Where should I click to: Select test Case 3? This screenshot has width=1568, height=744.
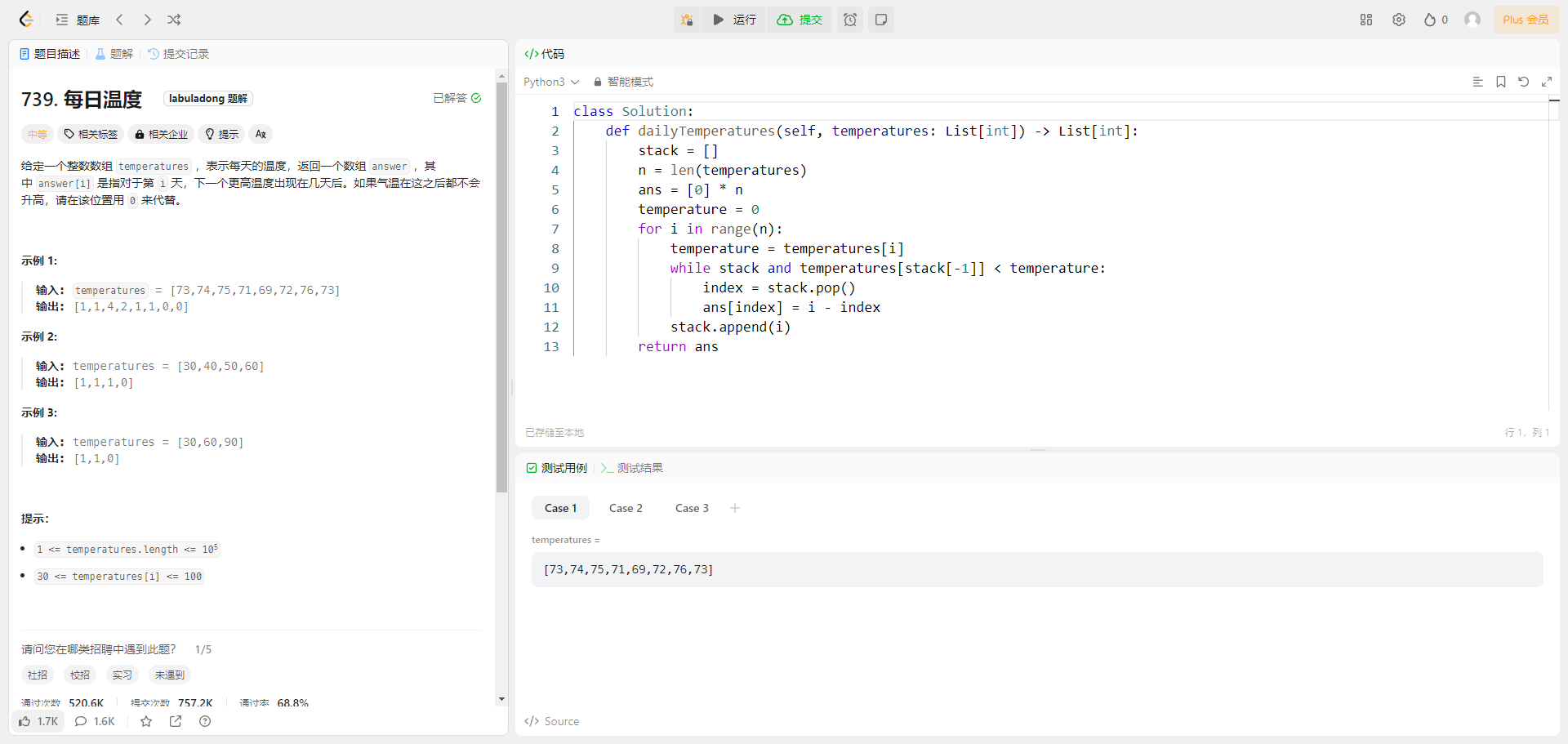pos(693,508)
